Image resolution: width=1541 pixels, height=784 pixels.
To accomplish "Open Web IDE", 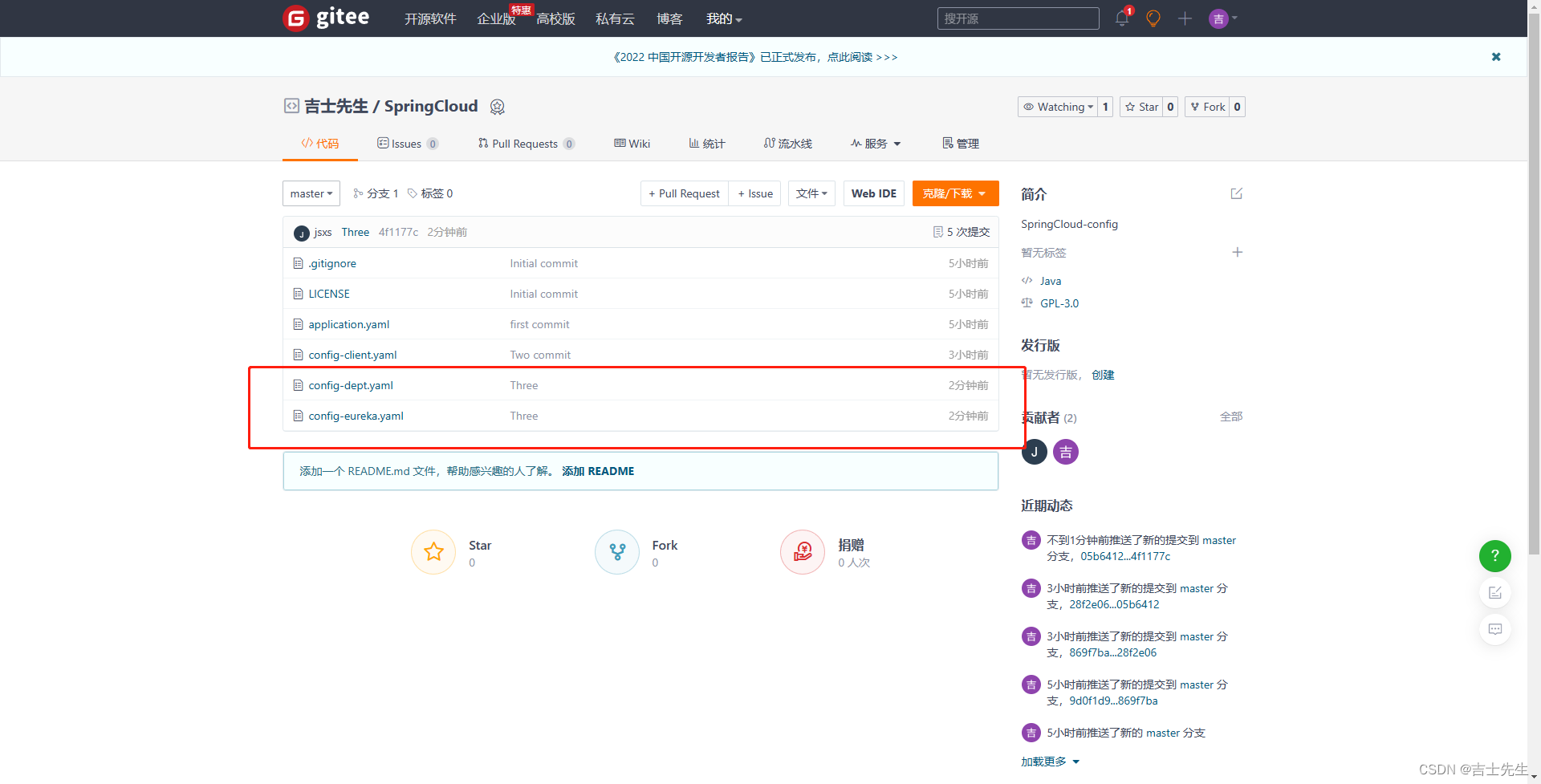I will click(x=874, y=193).
